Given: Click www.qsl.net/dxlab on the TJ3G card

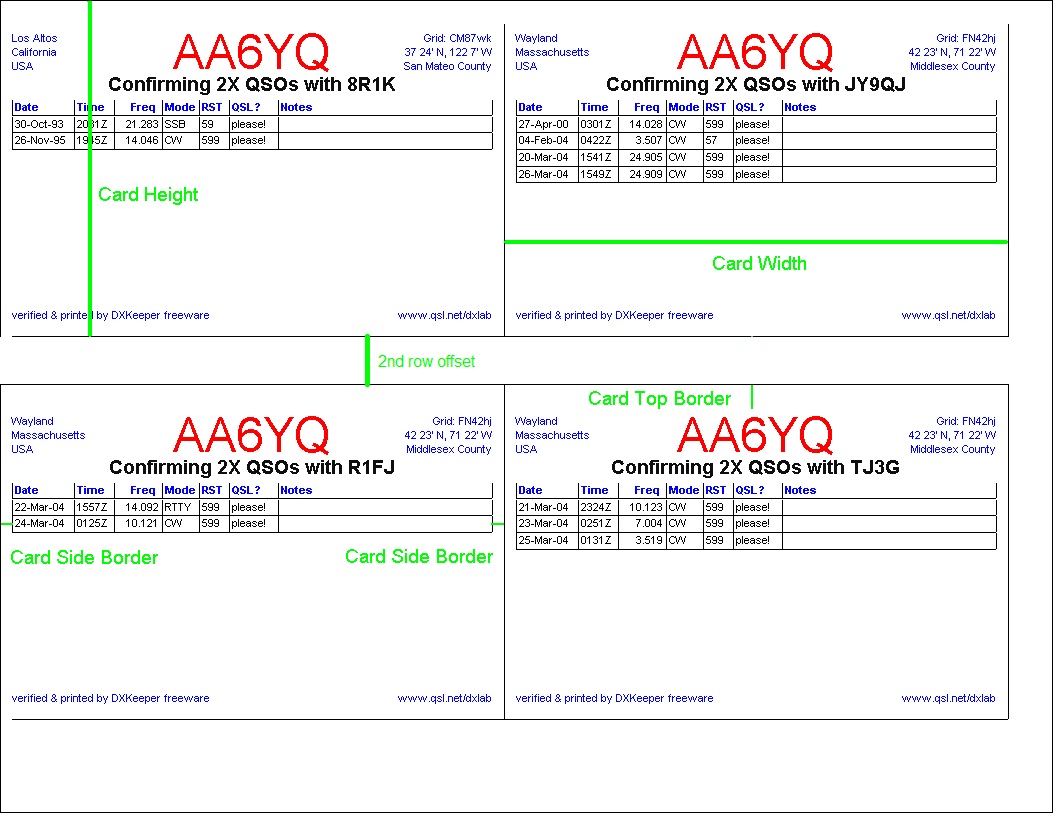Looking at the screenshot, I should 948,698.
